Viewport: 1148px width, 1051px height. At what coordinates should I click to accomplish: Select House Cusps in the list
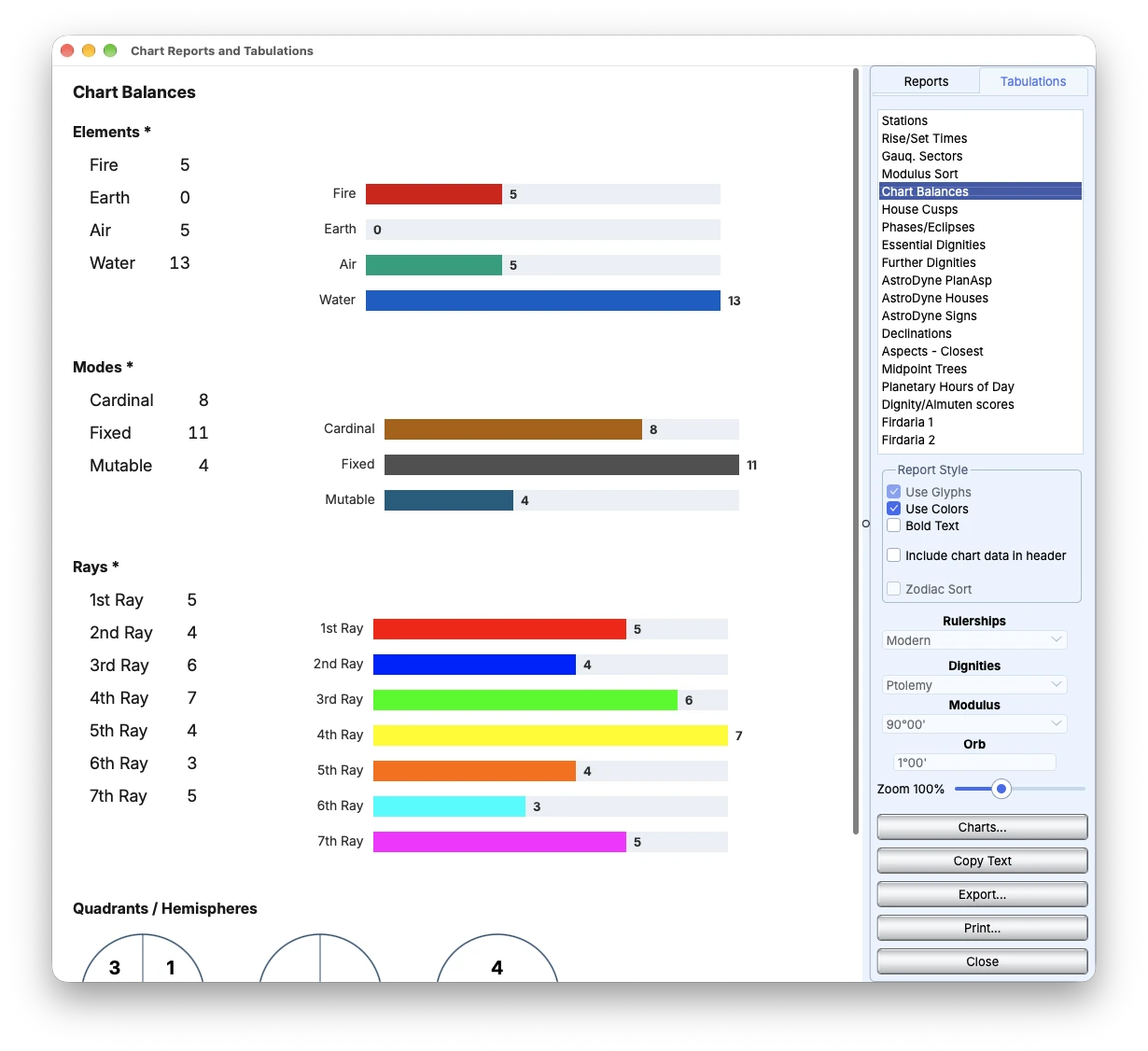coord(981,209)
